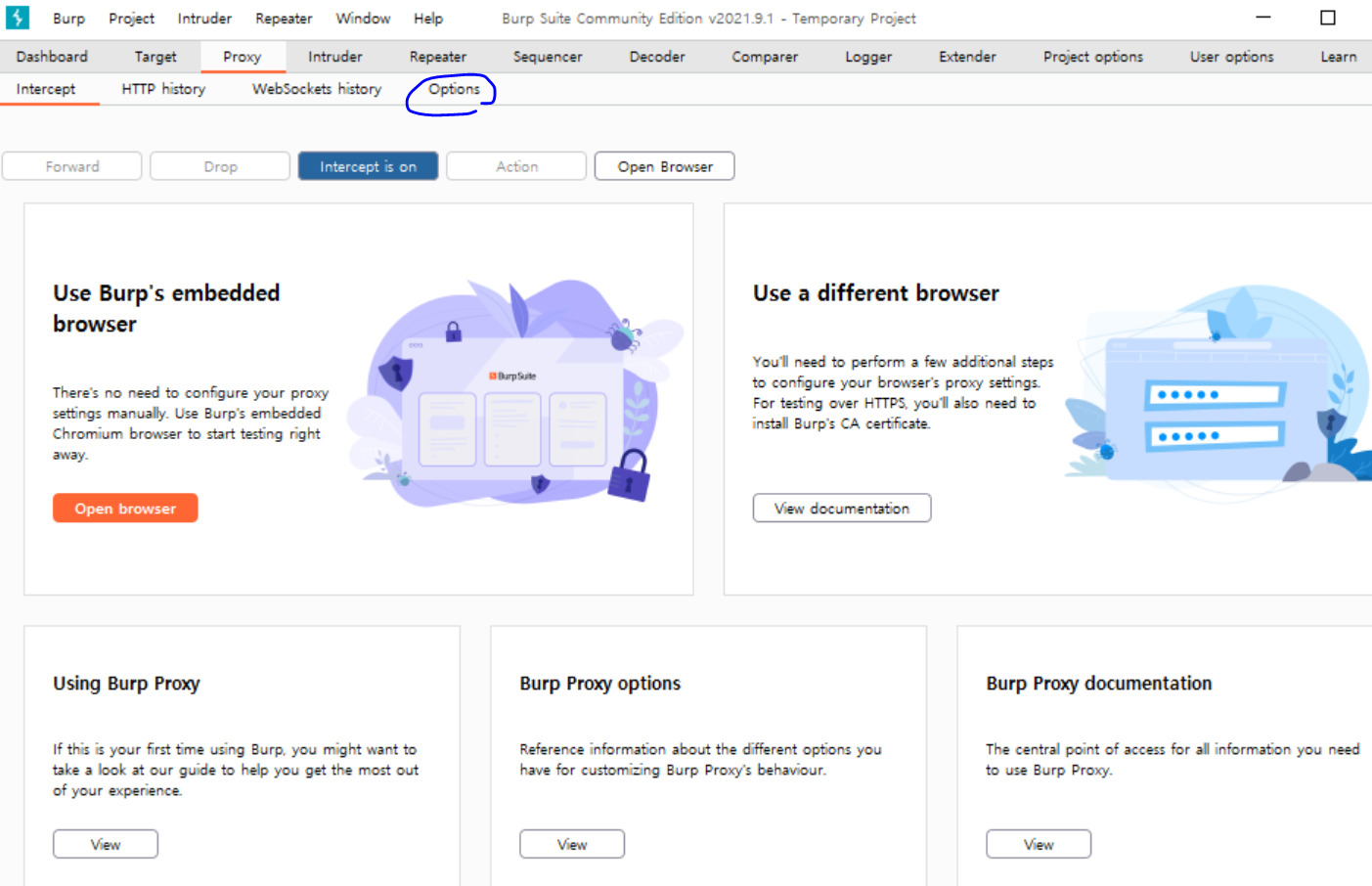Click the embedded browser illustration
This screenshot has width=1372, height=886.
point(516,393)
